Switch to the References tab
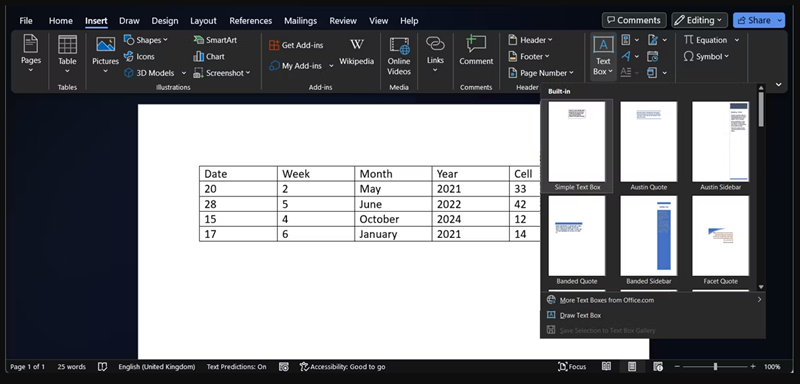The image size is (800, 384). 251,21
